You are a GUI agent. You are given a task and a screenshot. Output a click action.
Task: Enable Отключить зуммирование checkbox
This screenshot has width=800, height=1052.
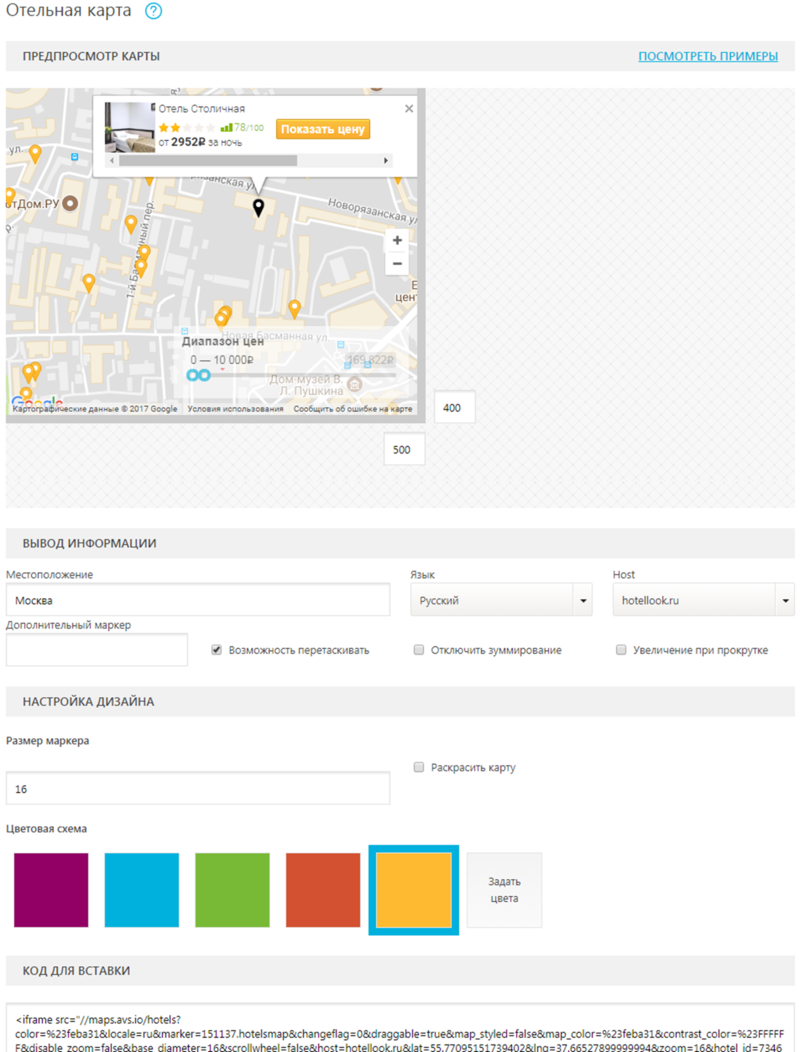(419, 650)
